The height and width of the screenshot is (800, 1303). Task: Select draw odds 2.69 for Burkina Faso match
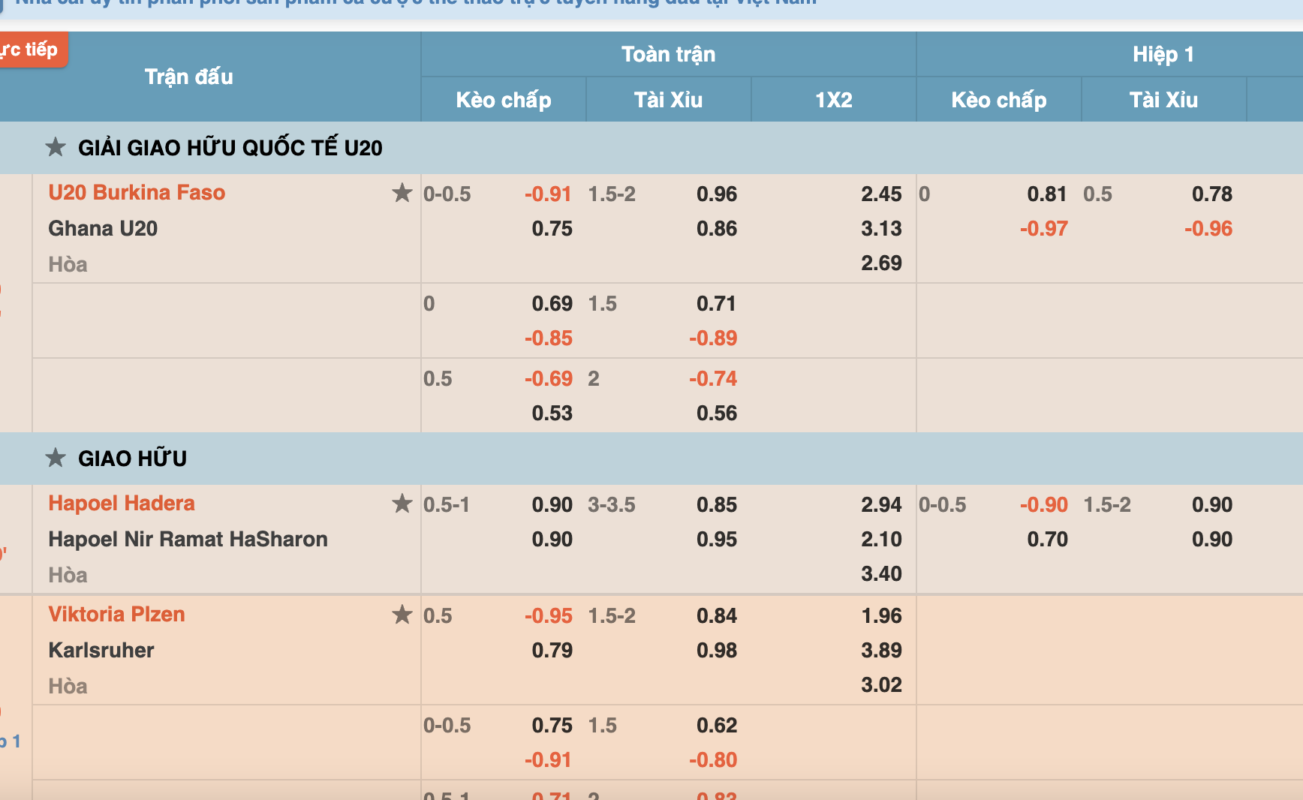point(881,264)
